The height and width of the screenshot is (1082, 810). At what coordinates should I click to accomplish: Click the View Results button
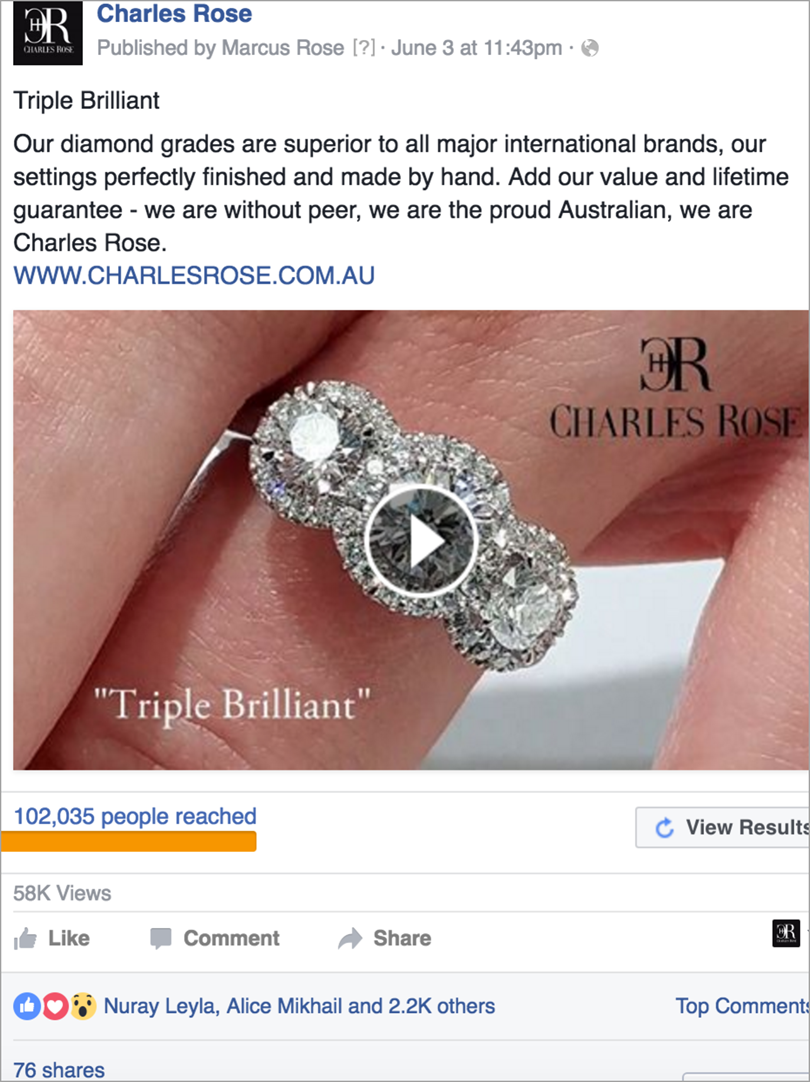click(x=722, y=827)
